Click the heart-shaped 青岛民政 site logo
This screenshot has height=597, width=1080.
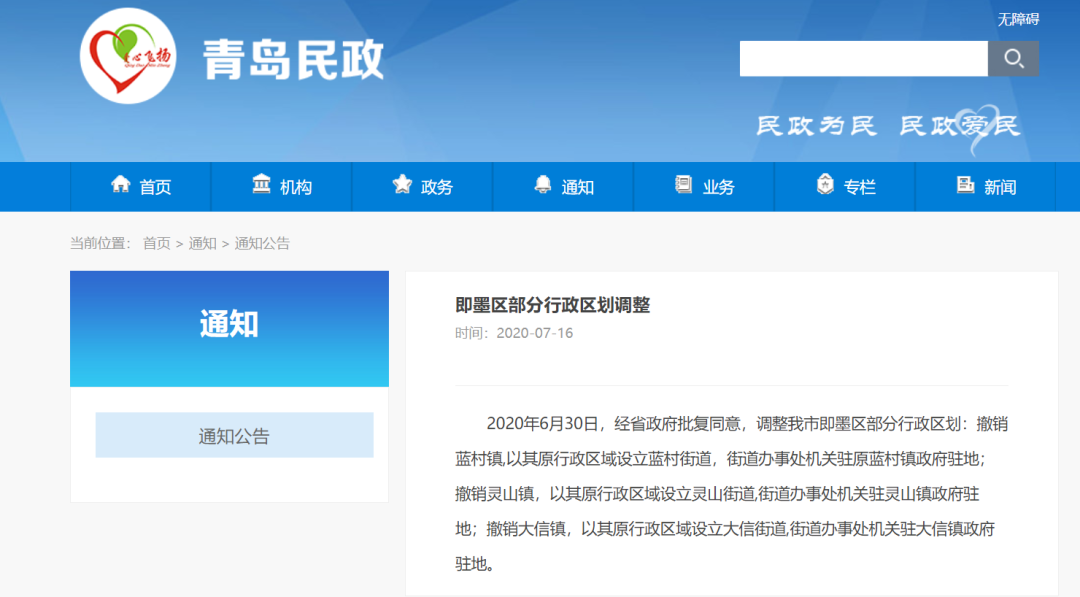point(126,56)
